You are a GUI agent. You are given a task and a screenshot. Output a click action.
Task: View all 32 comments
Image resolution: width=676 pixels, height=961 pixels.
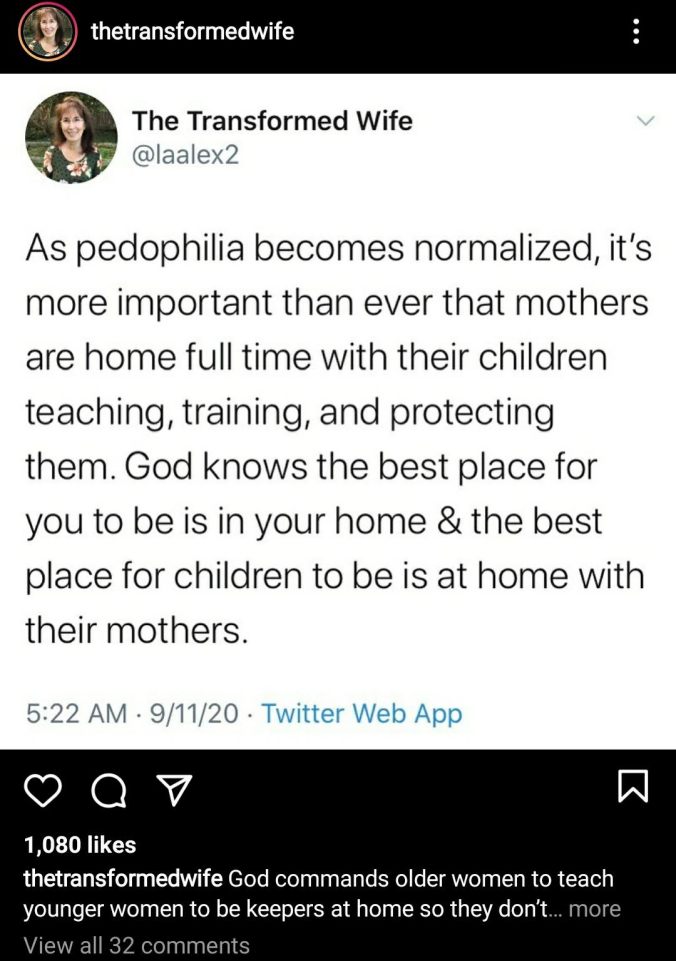pos(136,944)
